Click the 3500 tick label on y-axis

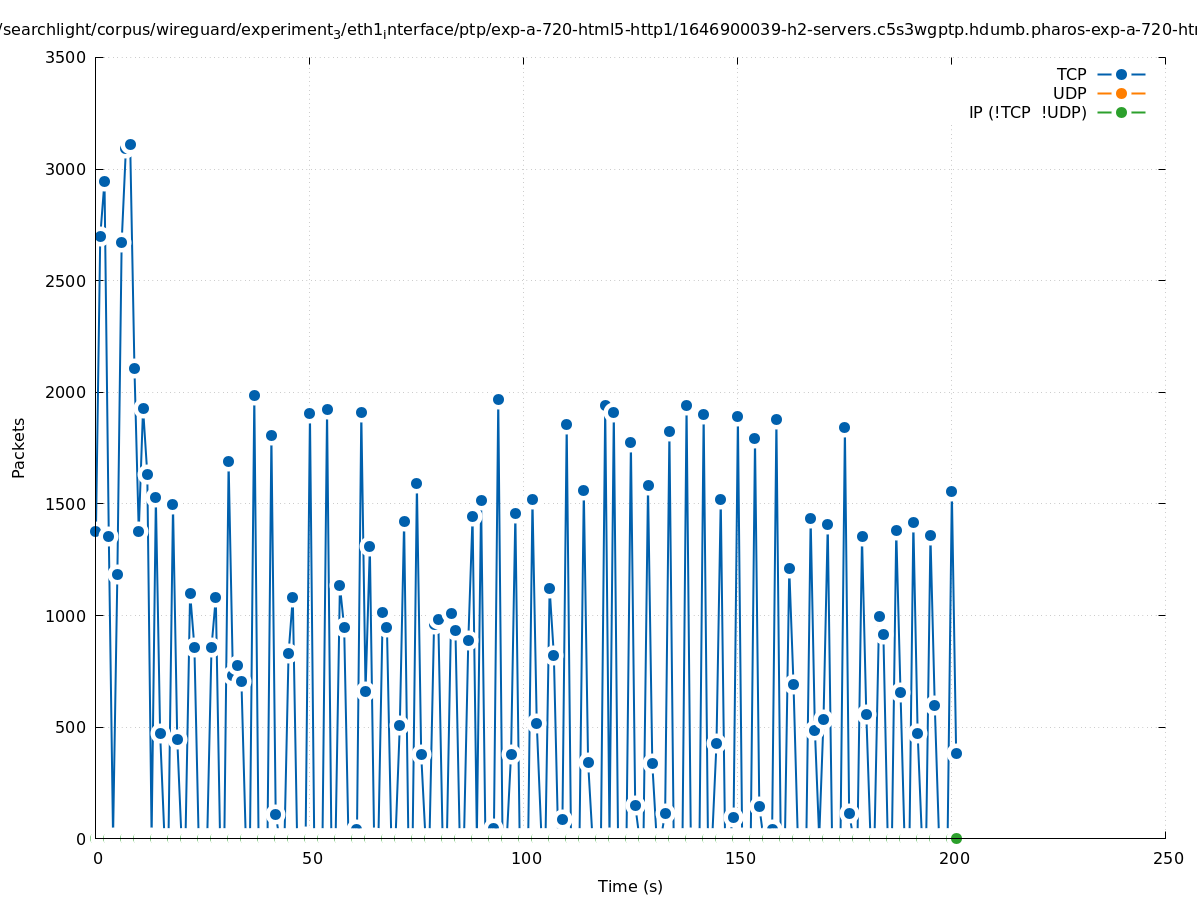tap(66, 57)
